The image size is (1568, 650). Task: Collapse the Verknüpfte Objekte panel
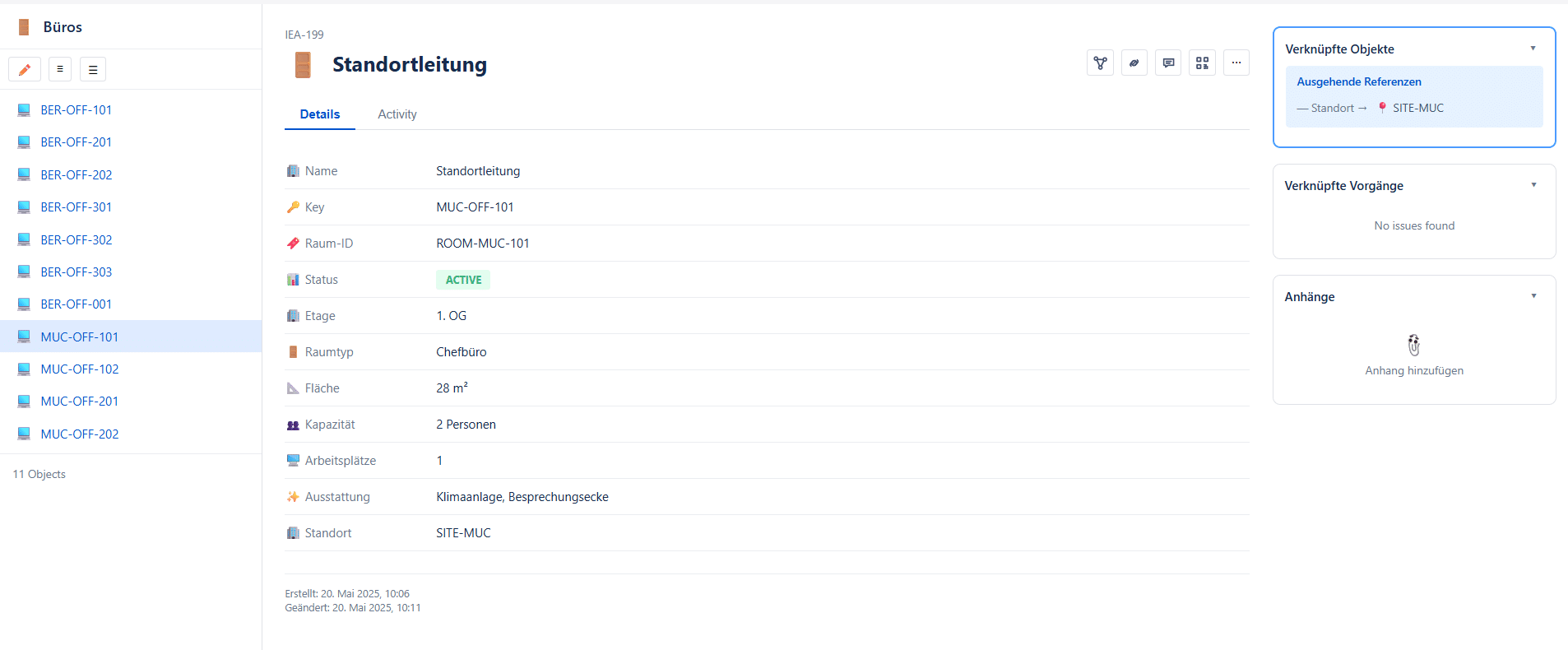1533,49
